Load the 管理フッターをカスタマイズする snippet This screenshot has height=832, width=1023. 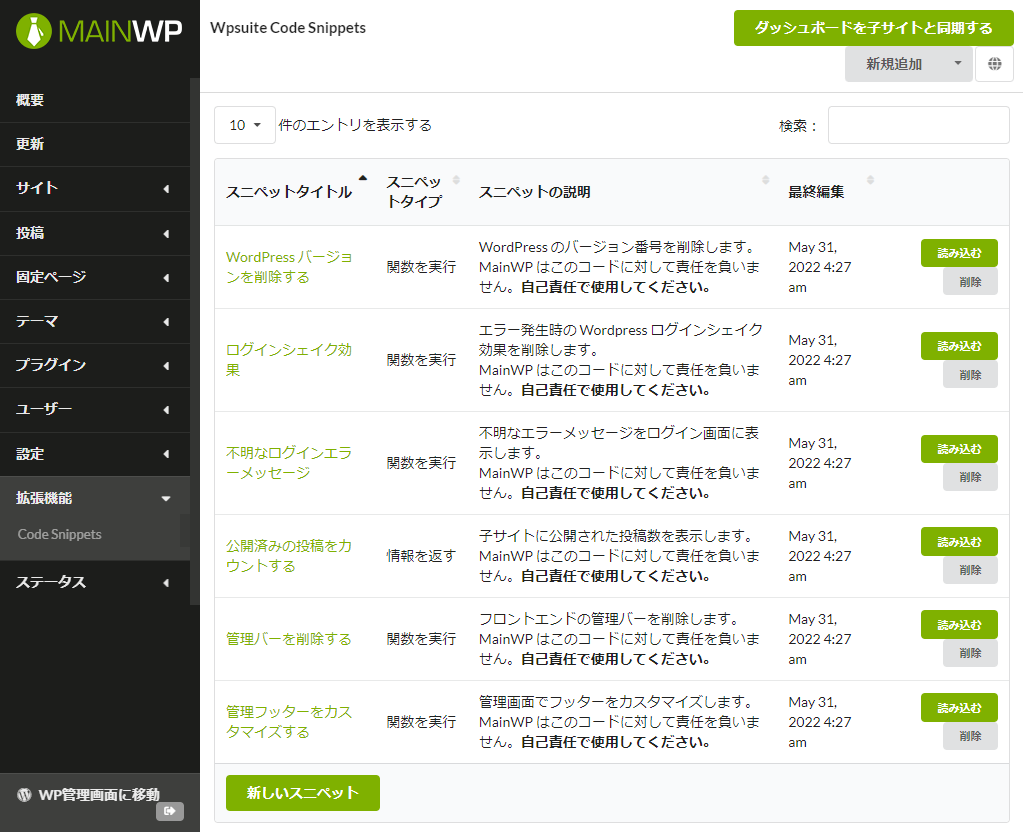tap(959, 707)
